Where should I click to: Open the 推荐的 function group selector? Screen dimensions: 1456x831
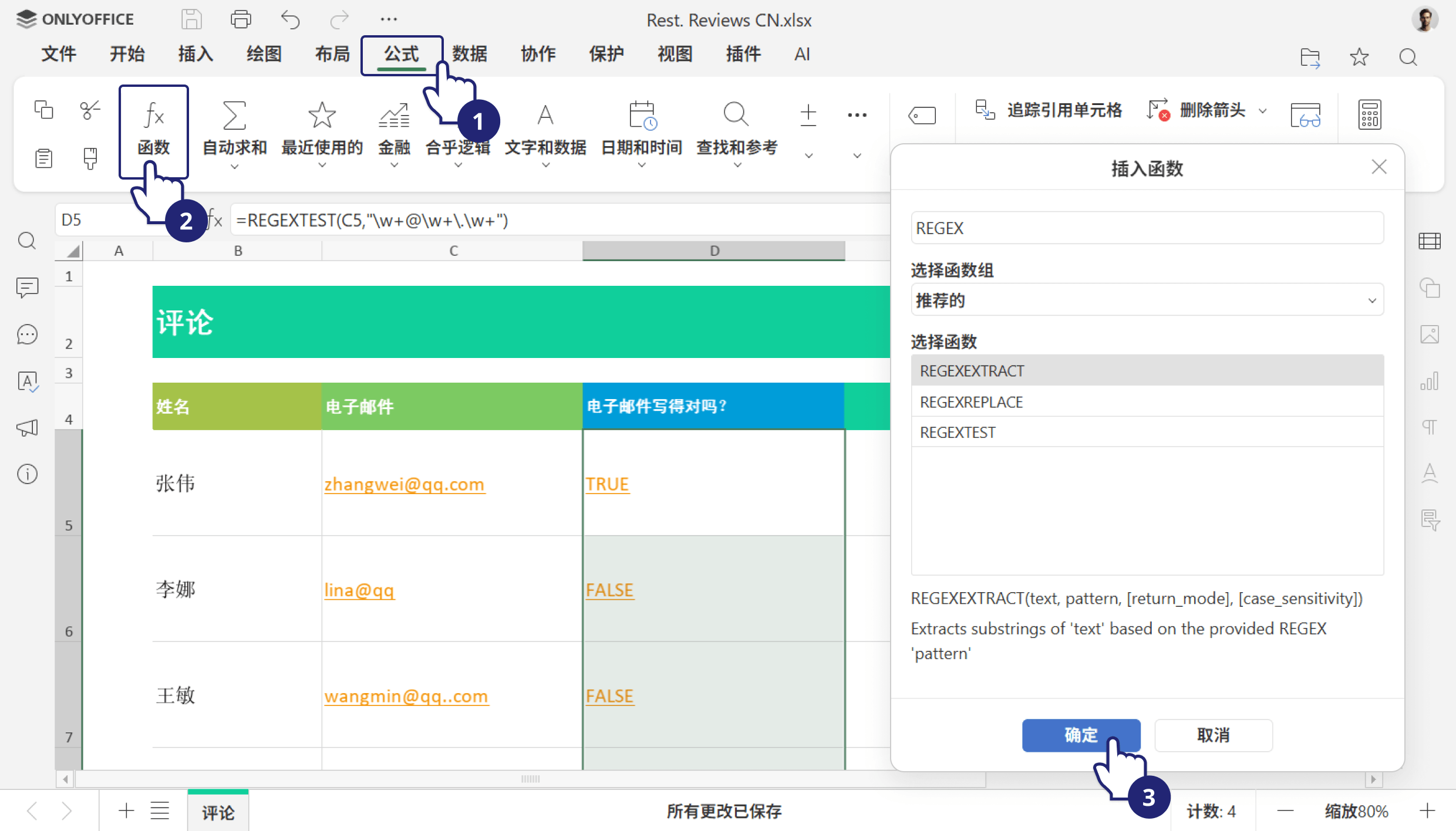1146,300
